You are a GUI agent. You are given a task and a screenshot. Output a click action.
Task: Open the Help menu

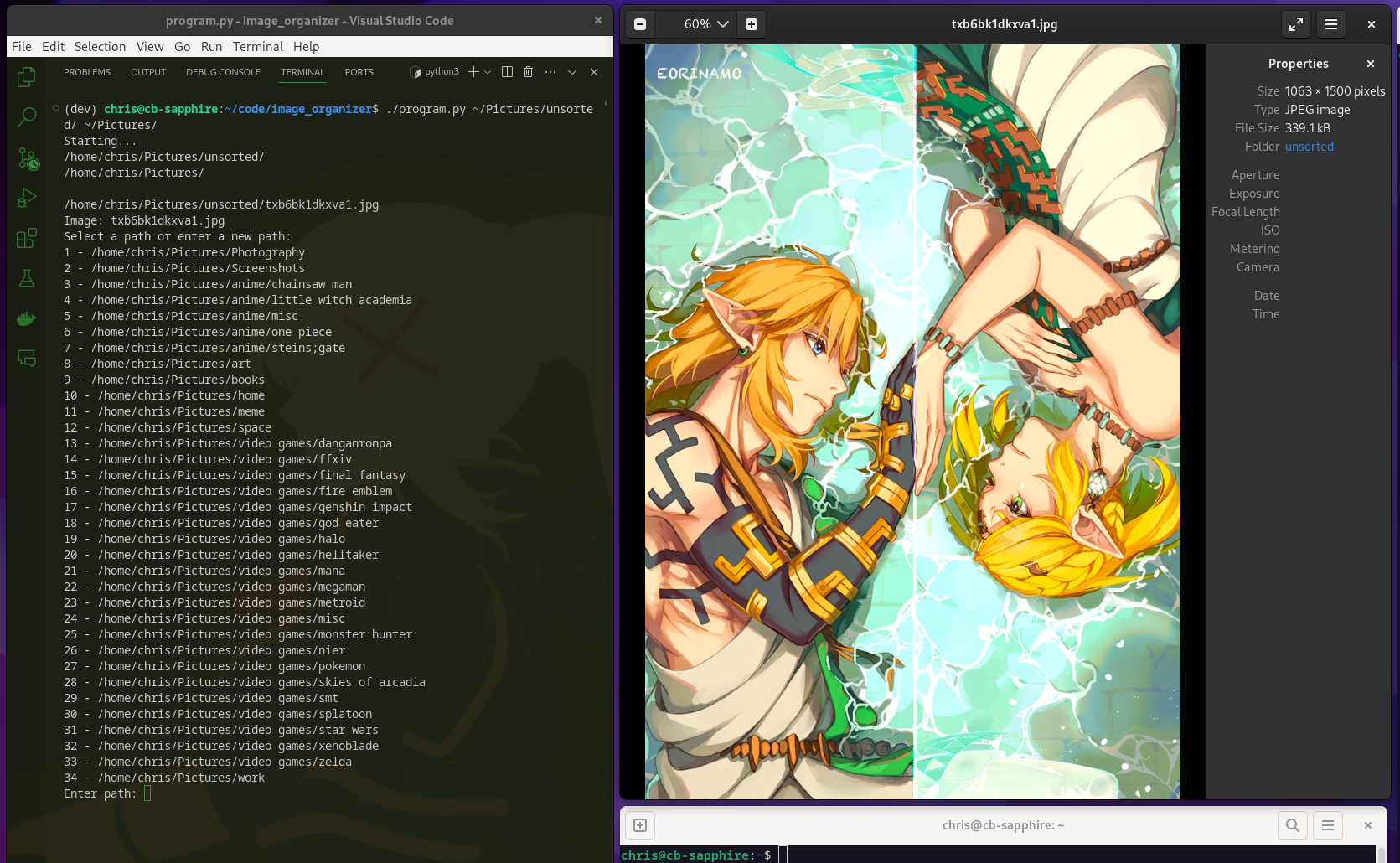pos(306,47)
